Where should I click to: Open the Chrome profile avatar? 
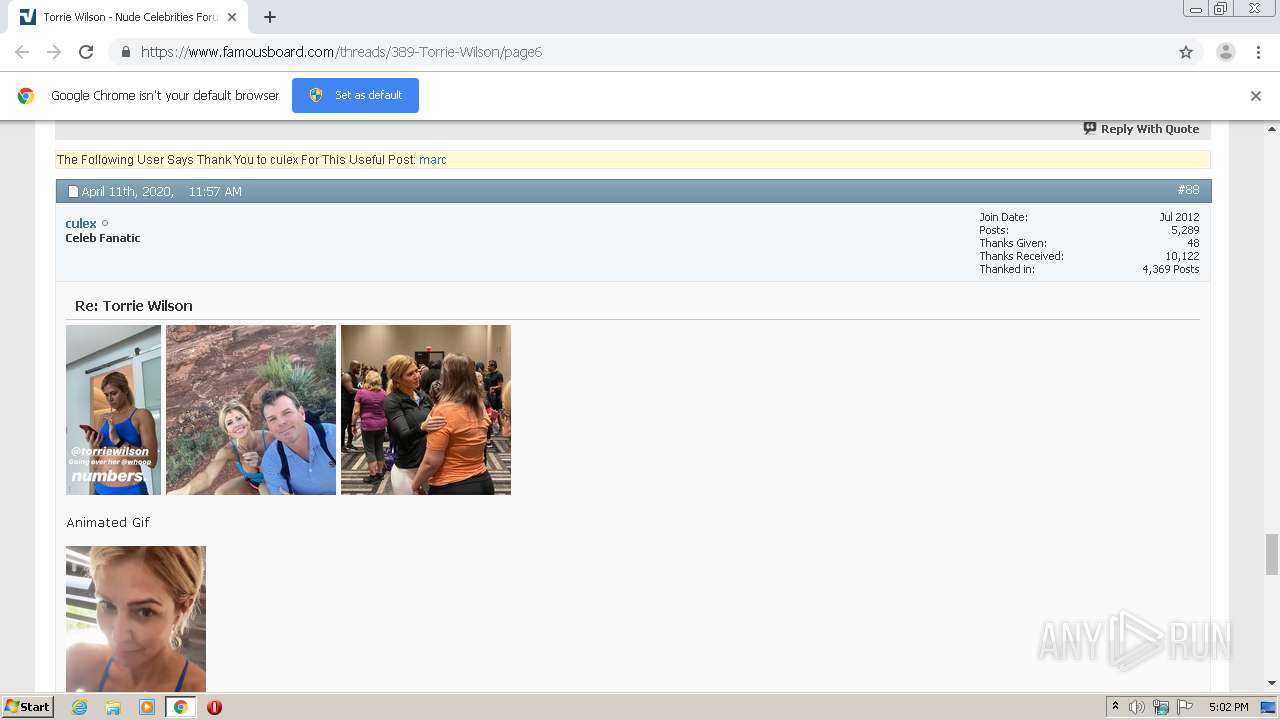pos(1225,52)
